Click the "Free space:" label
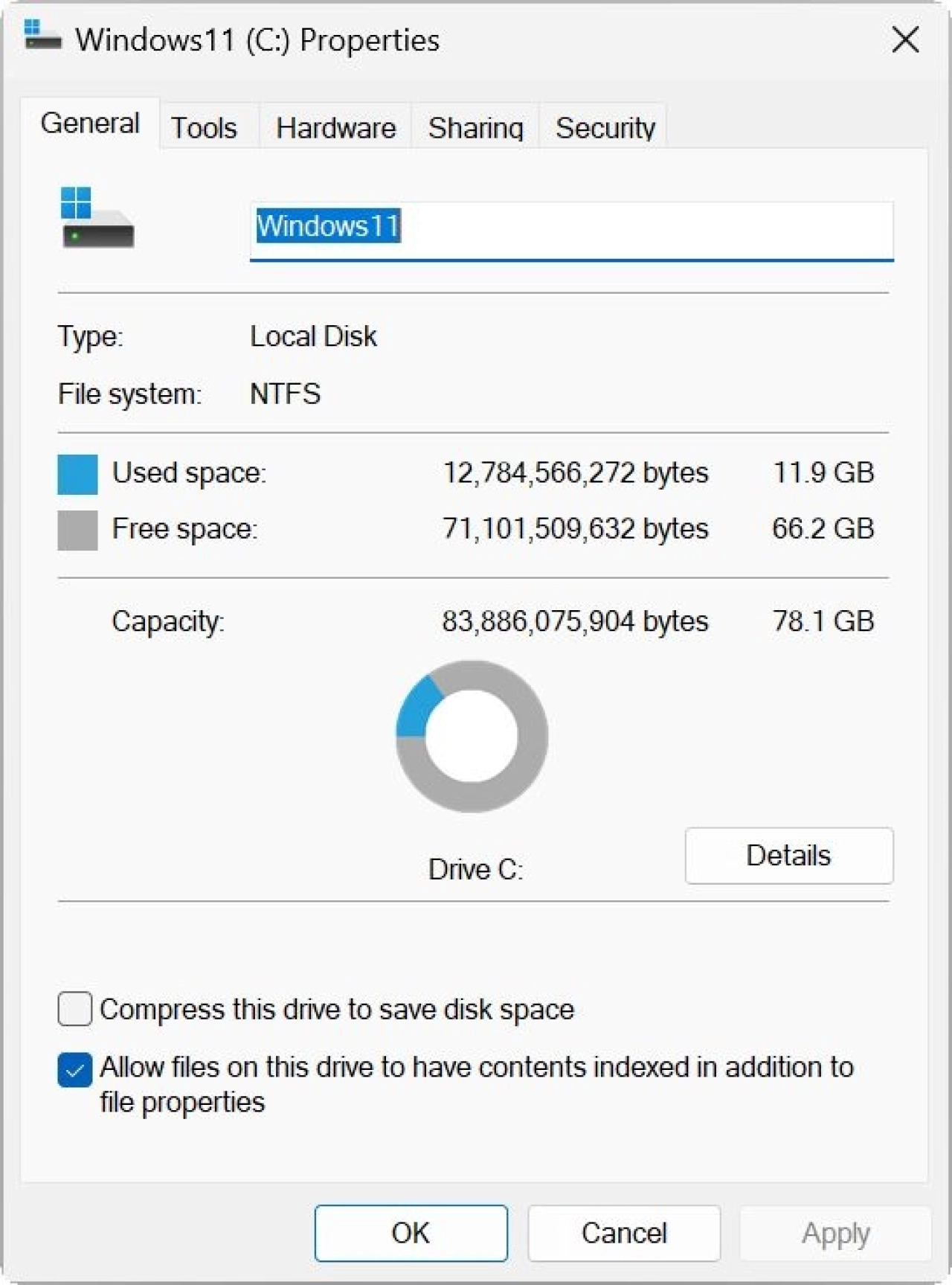 tap(184, 528)
